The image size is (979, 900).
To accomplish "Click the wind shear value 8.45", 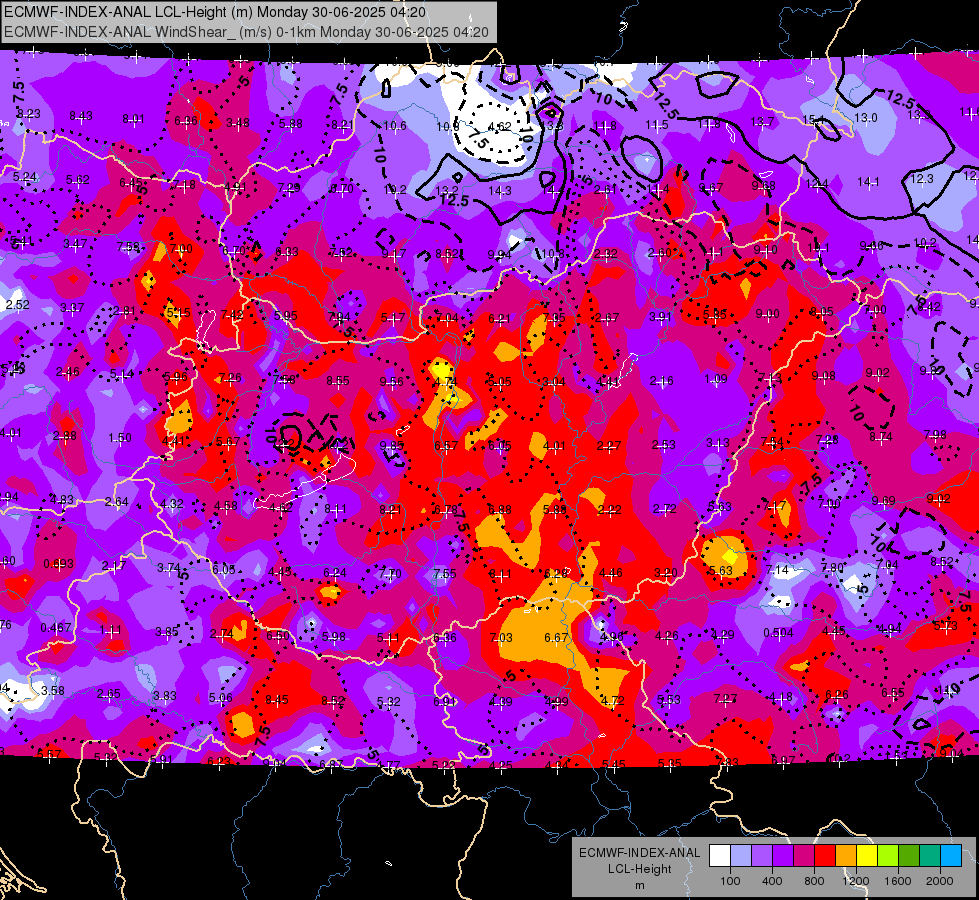I will click(x=277, y=700).
